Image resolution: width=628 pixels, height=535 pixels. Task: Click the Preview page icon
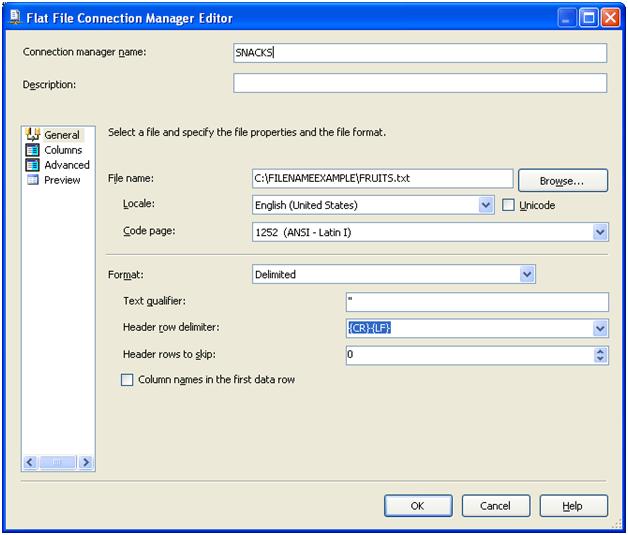tap(32, 180)
